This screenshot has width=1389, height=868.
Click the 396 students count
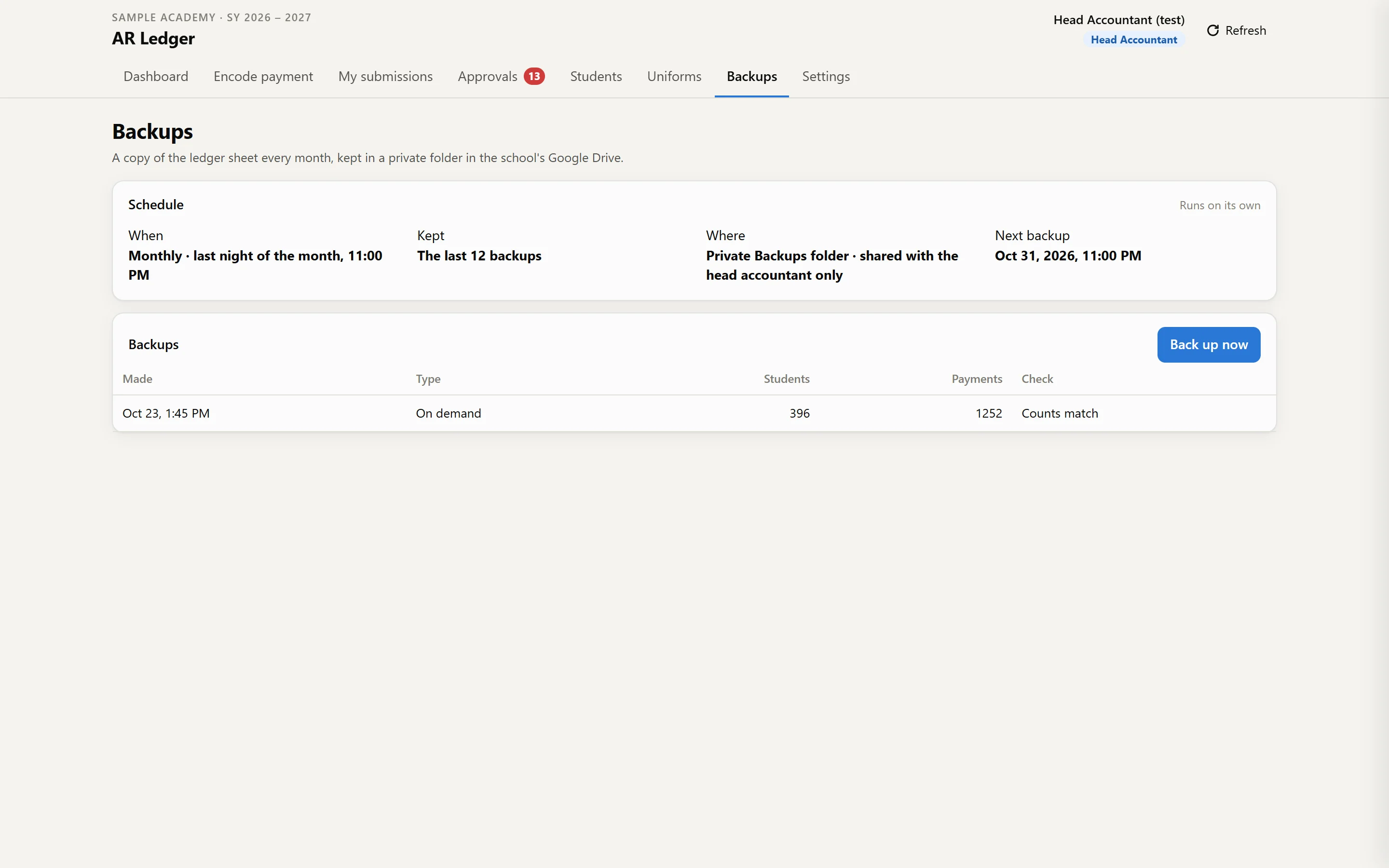(799, 413)
